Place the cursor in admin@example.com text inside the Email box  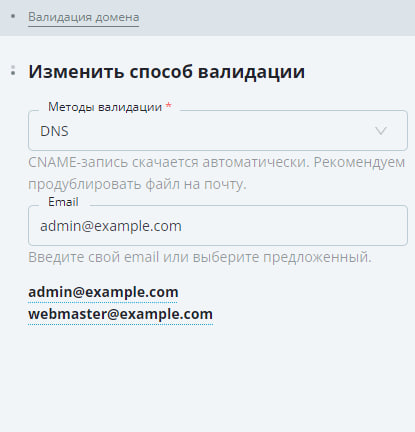111,226
